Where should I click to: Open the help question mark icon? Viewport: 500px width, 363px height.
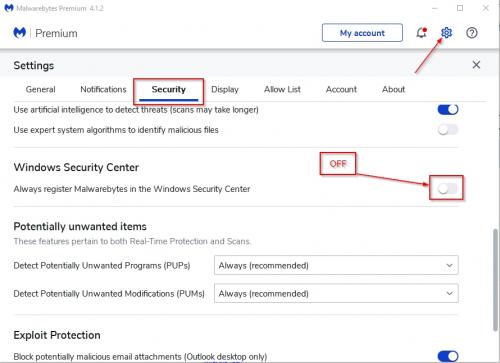click(x=472, y=33)
